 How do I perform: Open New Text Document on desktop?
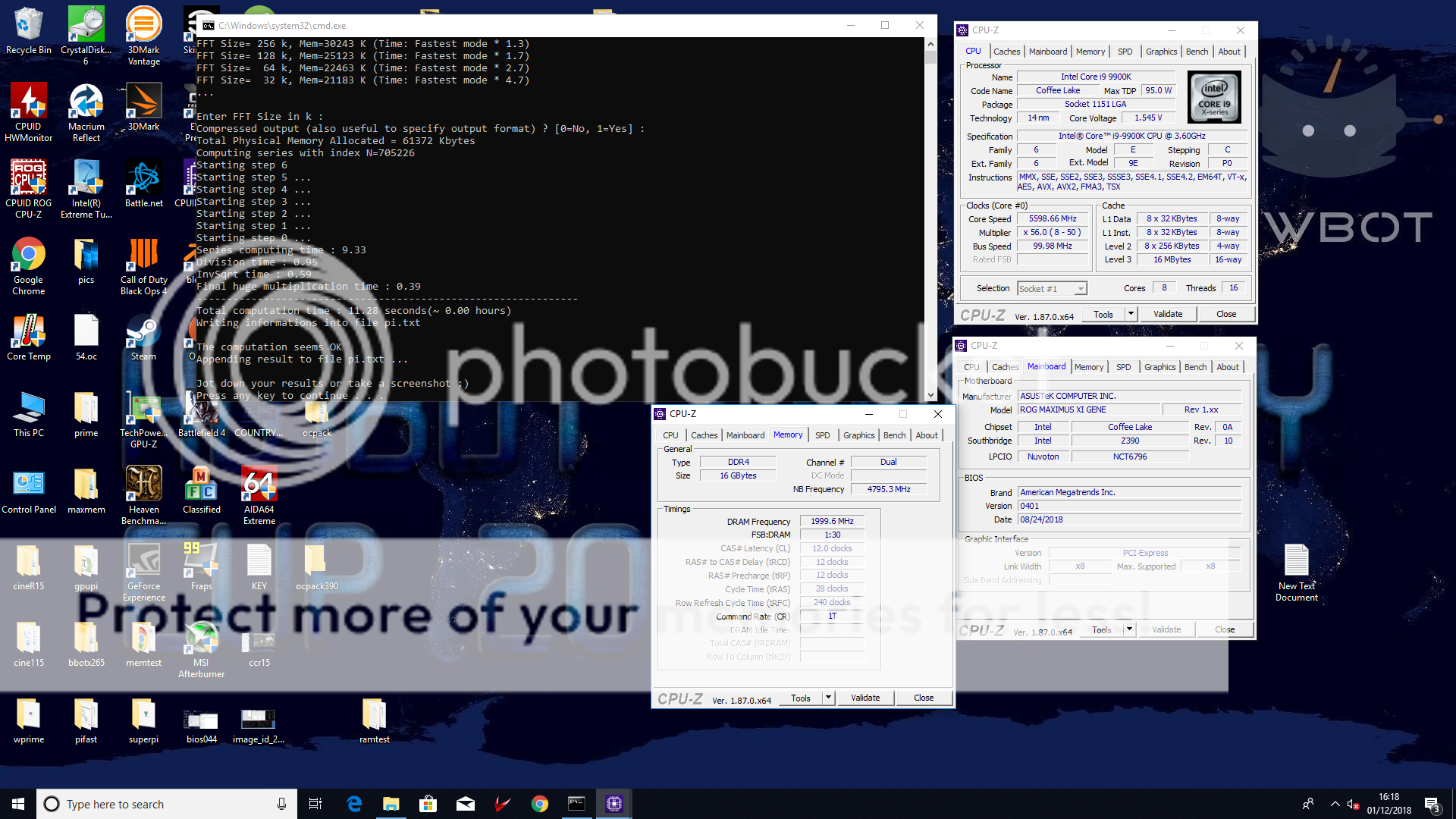click(x=1296, y=573)
